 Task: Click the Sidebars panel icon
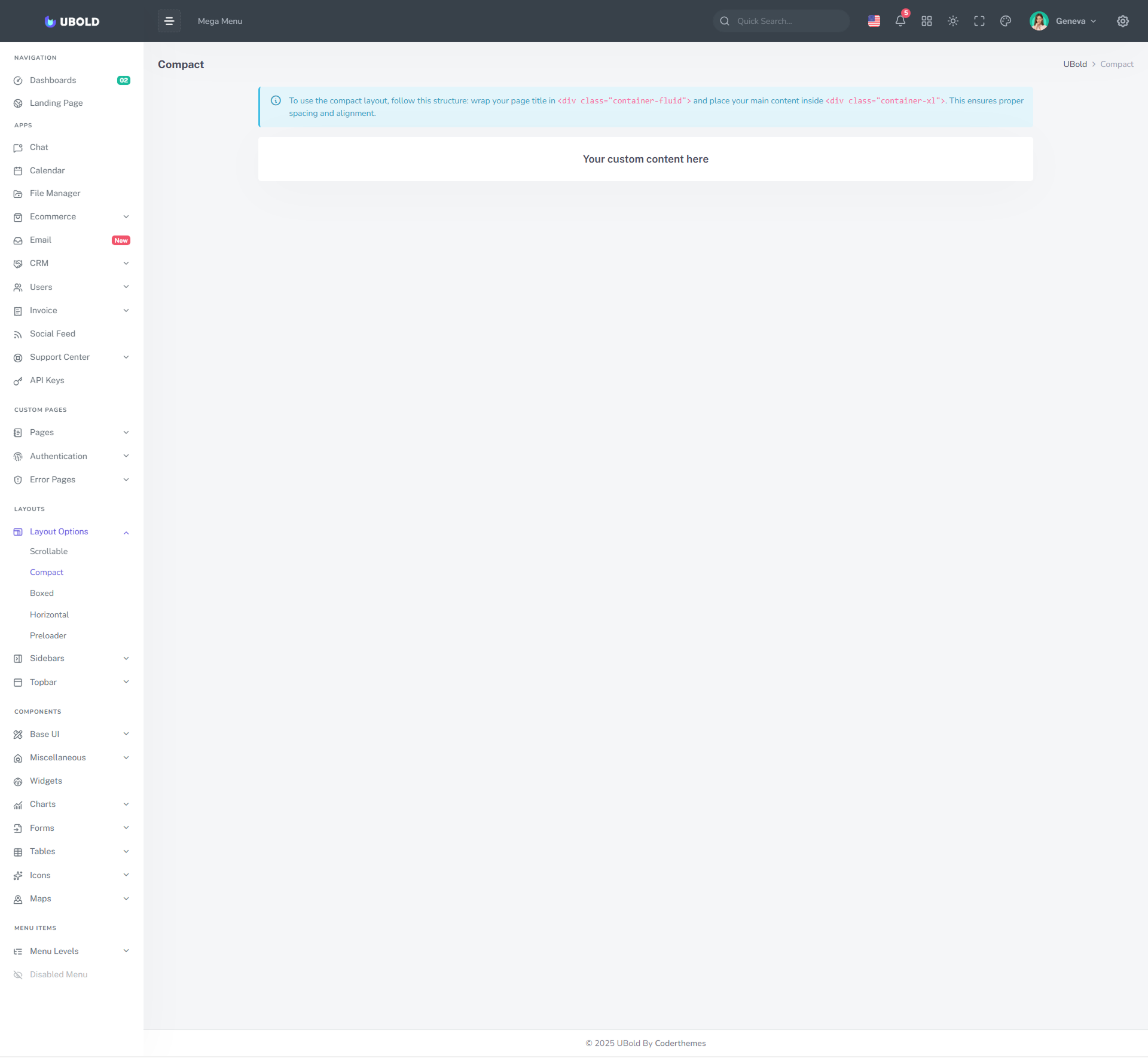pyautogui.click(x=18, y=659)
